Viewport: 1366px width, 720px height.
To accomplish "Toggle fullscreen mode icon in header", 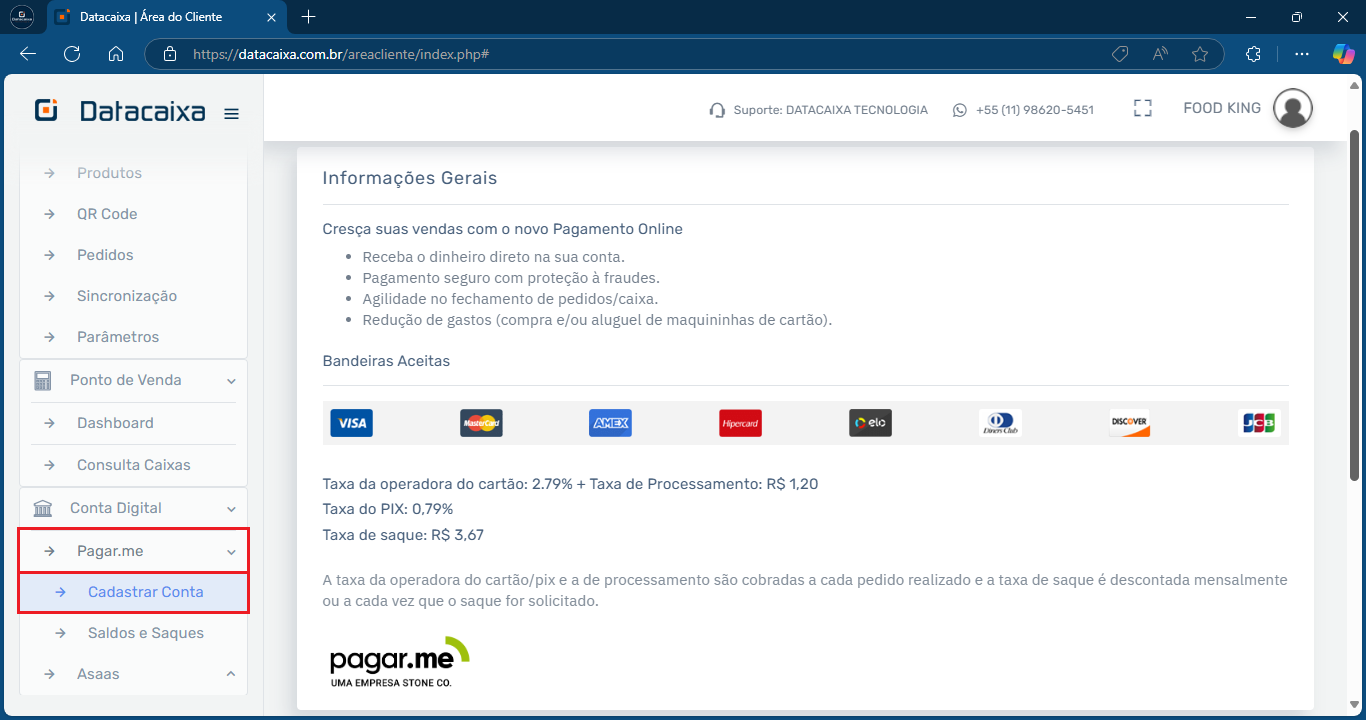I will pos(1143,109).
